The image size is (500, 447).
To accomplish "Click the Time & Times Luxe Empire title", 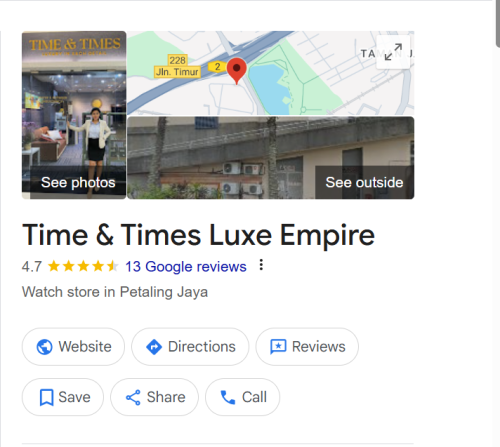I will tap(198, 235).
